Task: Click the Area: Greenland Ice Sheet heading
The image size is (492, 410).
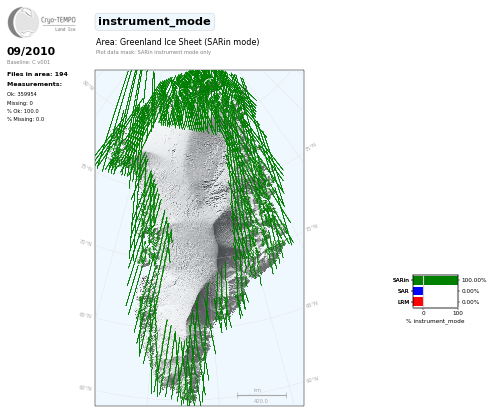Action: tap(177, 42)
